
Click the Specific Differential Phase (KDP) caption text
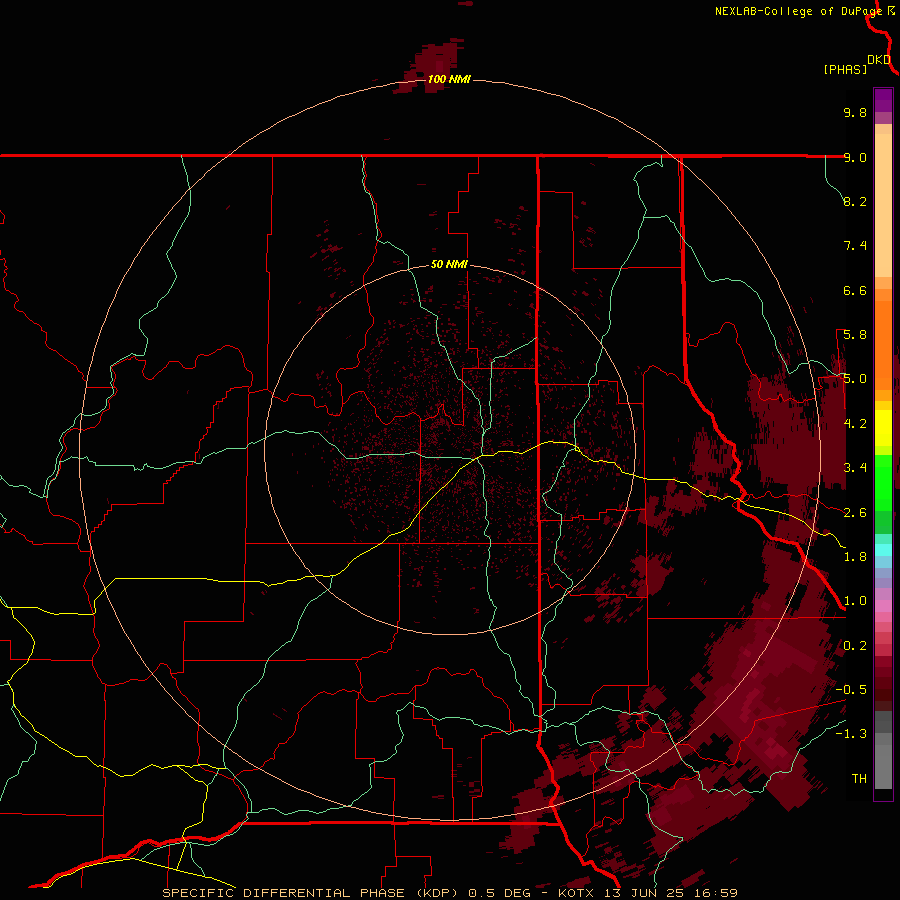click(310, 893)
